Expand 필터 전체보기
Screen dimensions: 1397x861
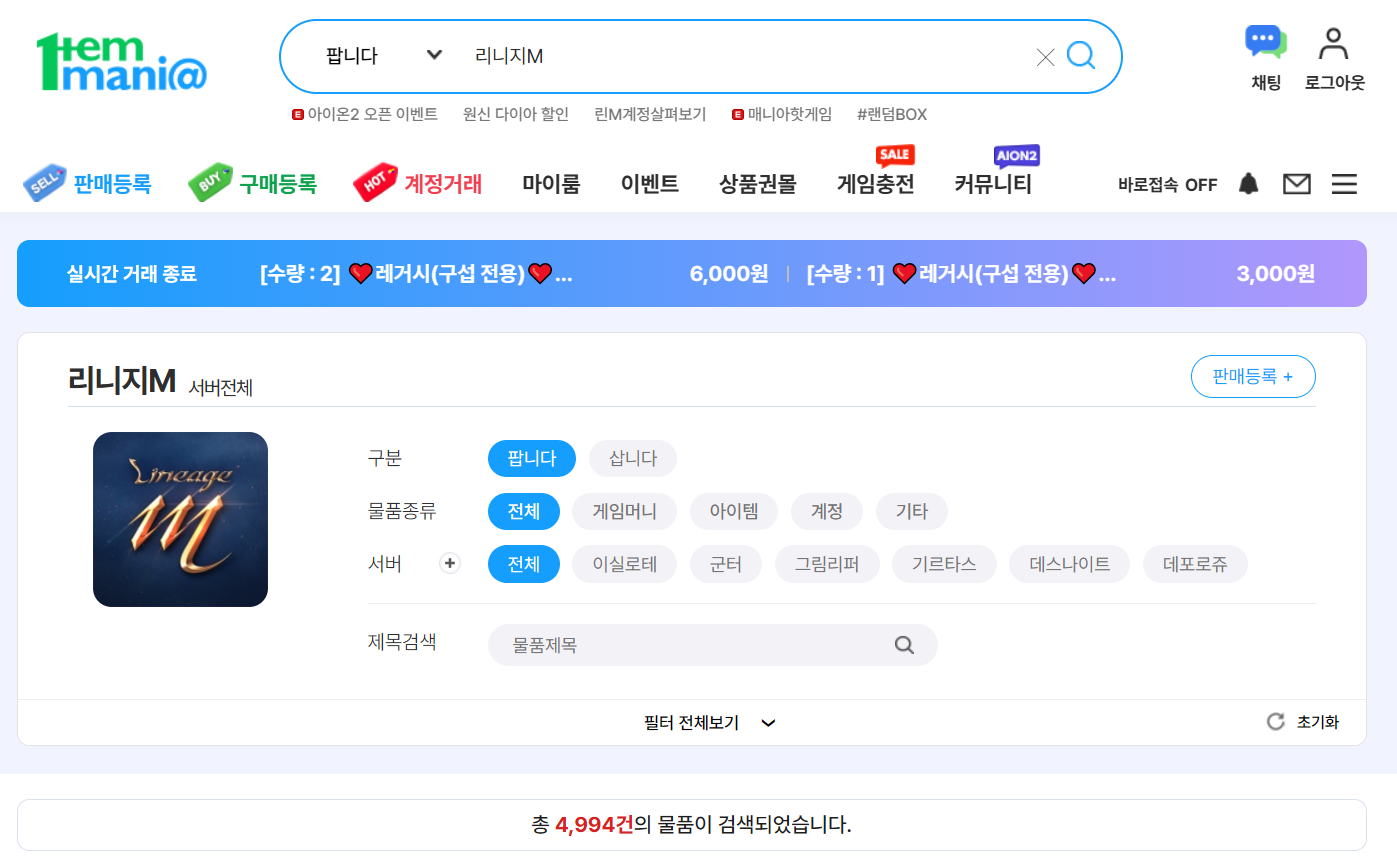click(x=710, y=723)
